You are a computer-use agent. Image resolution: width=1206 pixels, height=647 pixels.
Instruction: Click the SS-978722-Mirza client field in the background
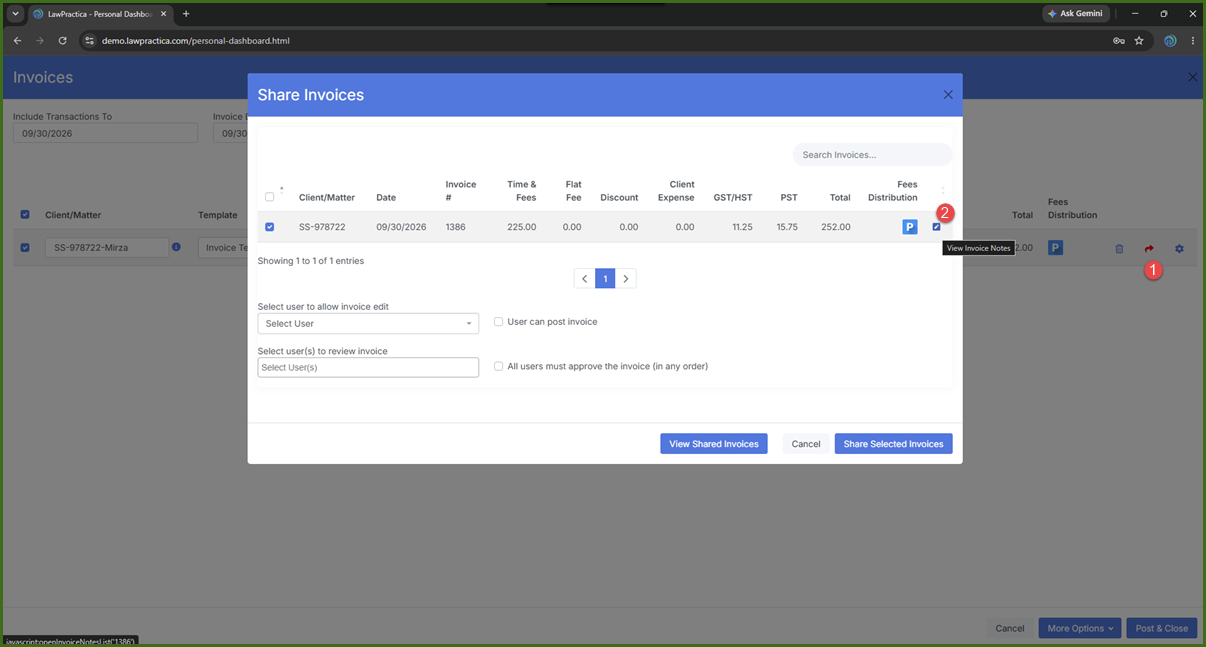tap(107, 247)
